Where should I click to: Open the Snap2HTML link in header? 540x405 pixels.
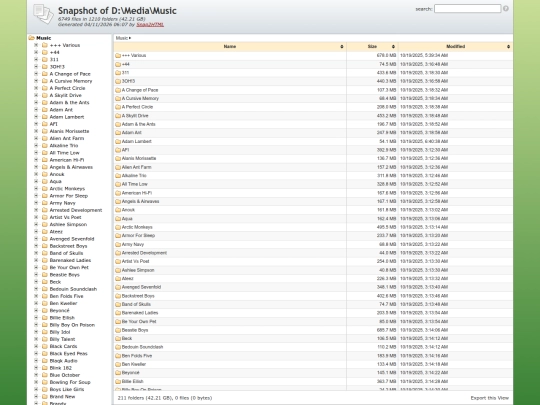tap(150, 24)
